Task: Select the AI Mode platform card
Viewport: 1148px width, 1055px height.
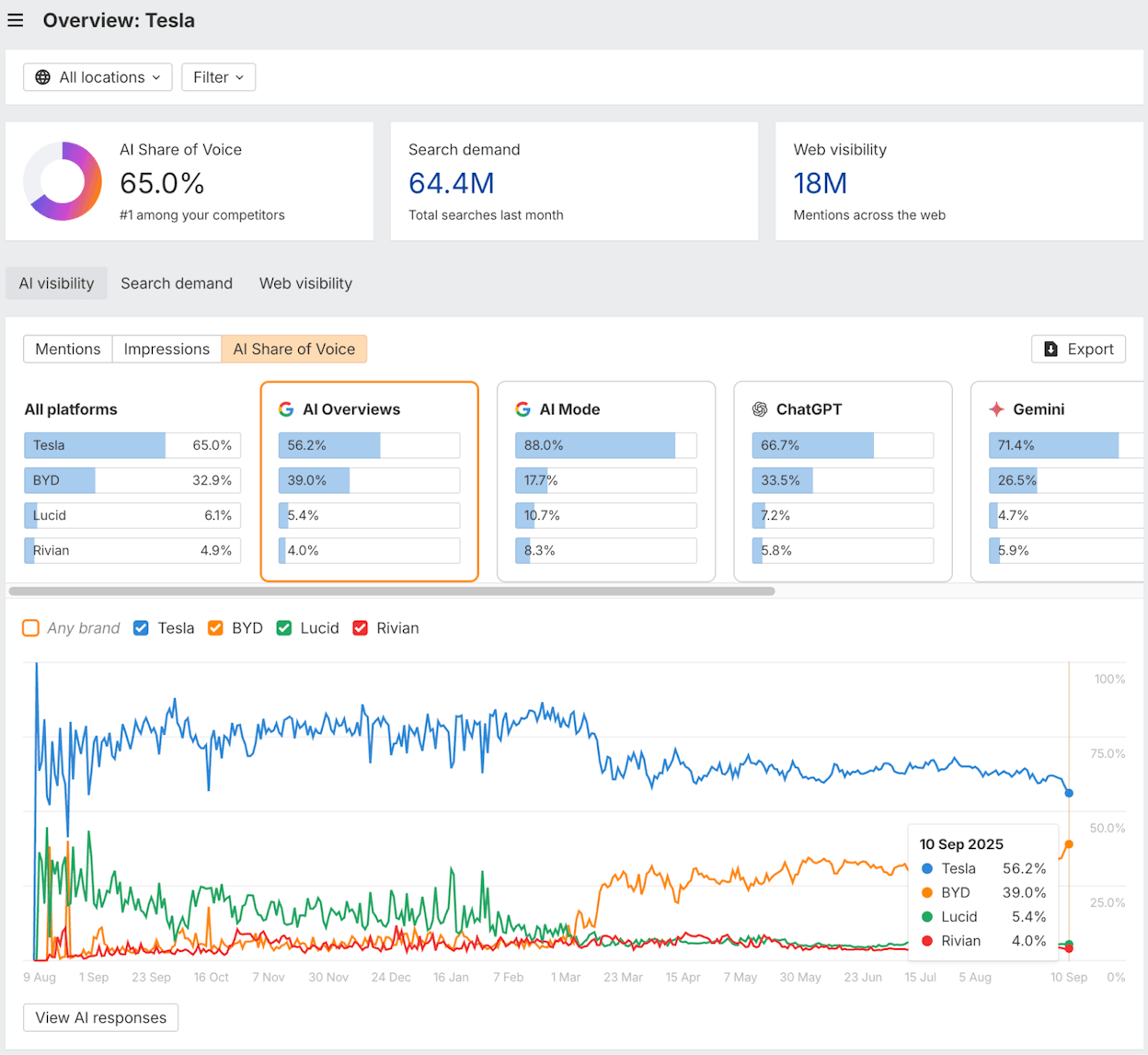Action: 606,482
